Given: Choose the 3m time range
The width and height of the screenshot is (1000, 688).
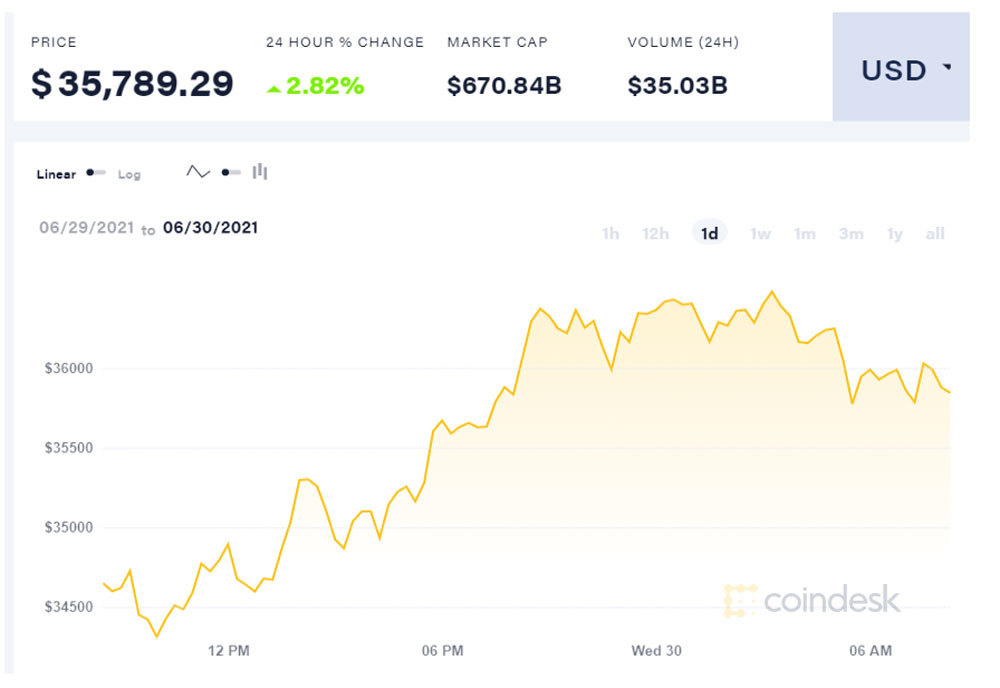Looking at the screenshot, I should point(851,234).
